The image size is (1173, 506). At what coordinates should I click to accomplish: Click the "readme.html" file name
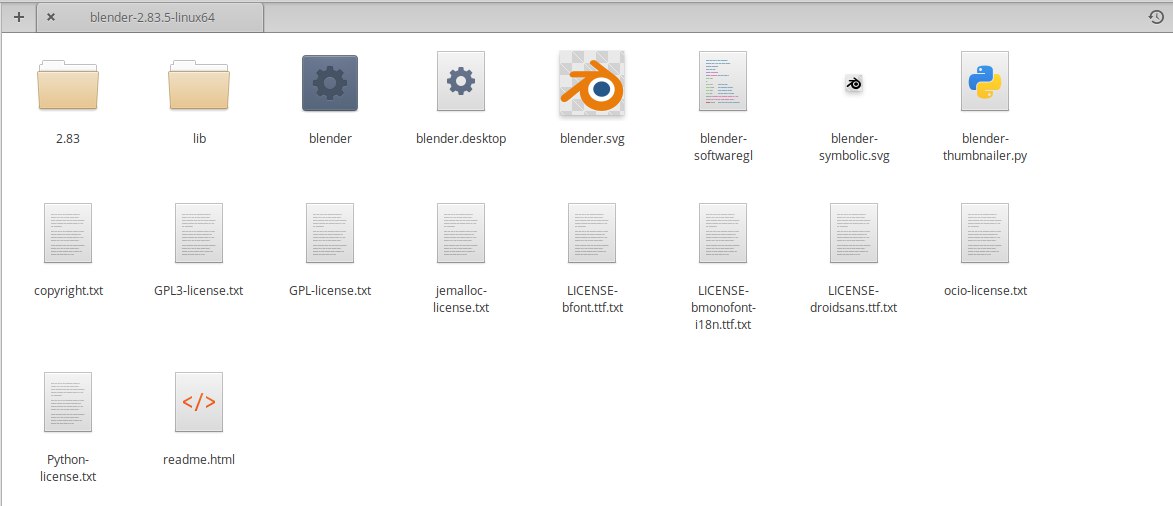click(x=199, y=460)
